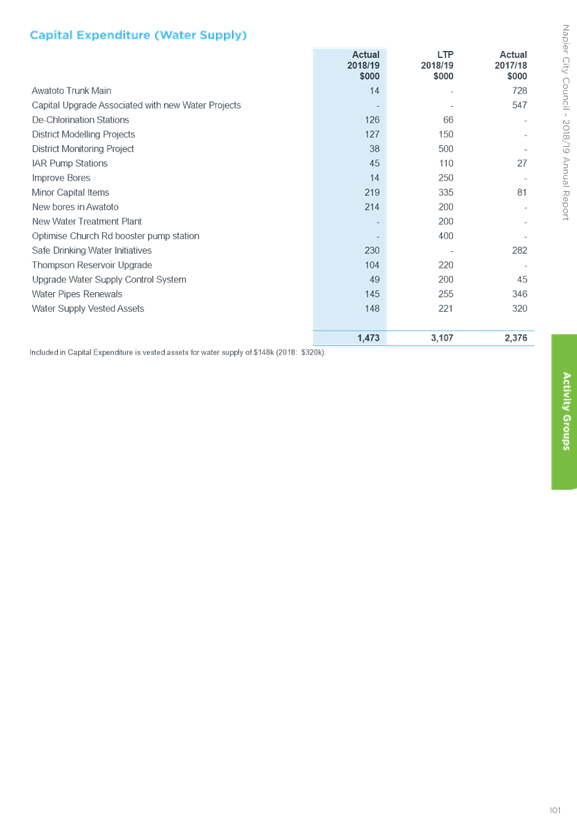
Task: Click Thompson Reservoir Upgrade label
Action: (x=92, y=265)
